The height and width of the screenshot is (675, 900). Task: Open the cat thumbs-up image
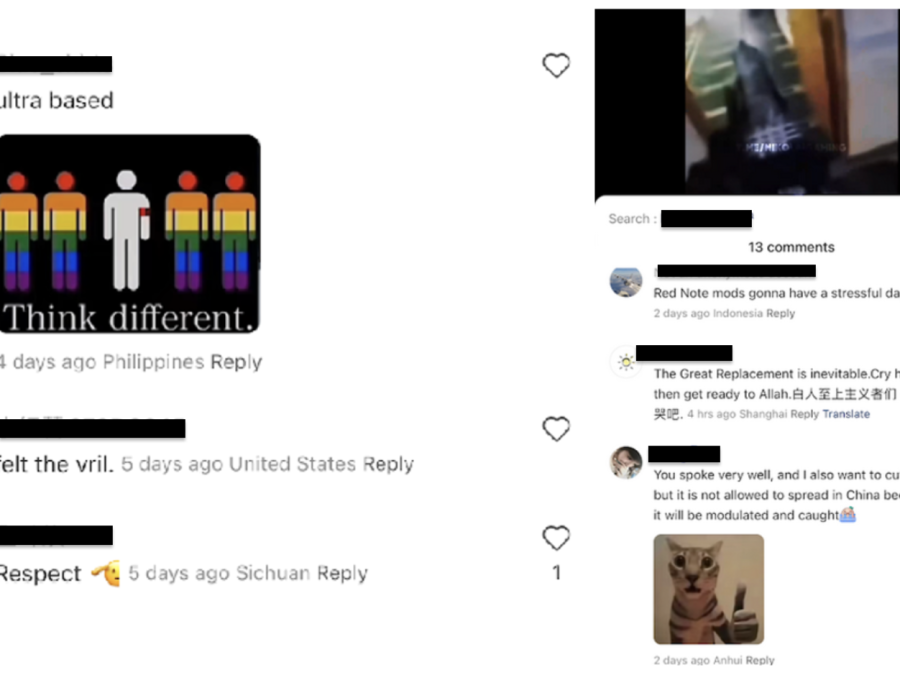709,589
